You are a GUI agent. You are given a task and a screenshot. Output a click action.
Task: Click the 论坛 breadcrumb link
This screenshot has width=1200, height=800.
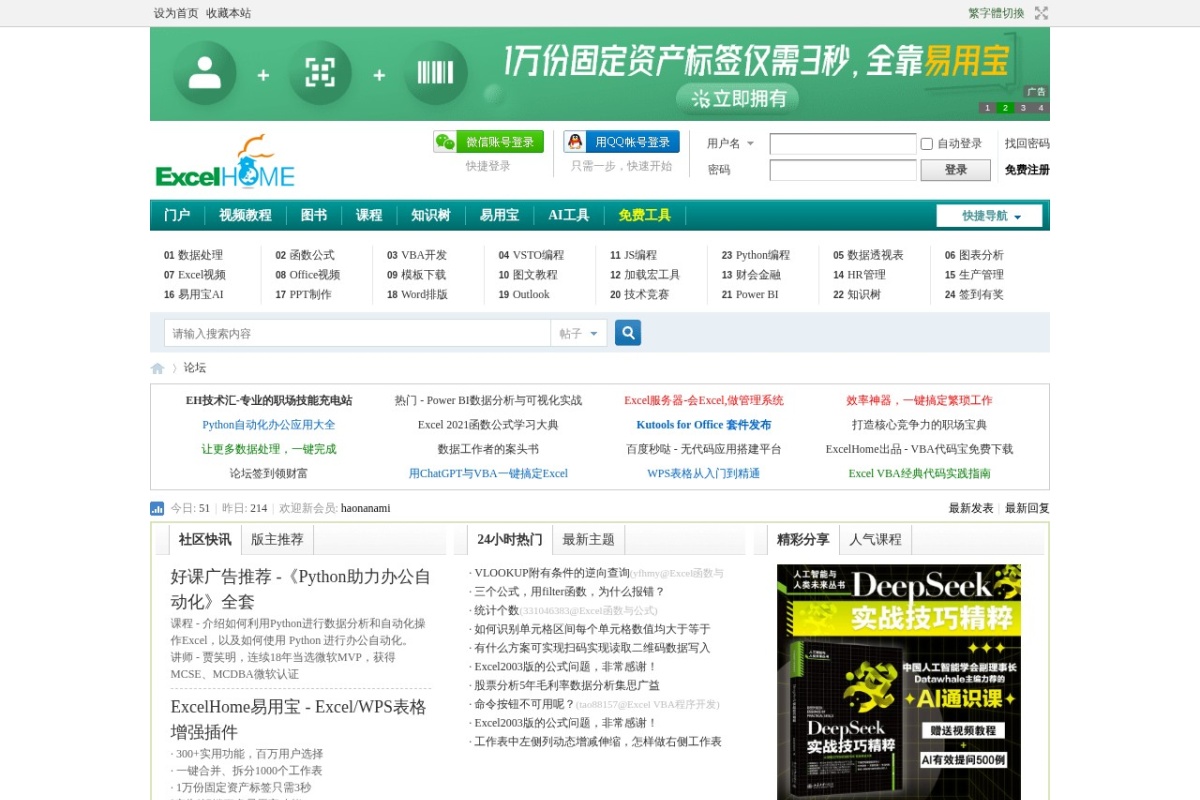[194, 368]
